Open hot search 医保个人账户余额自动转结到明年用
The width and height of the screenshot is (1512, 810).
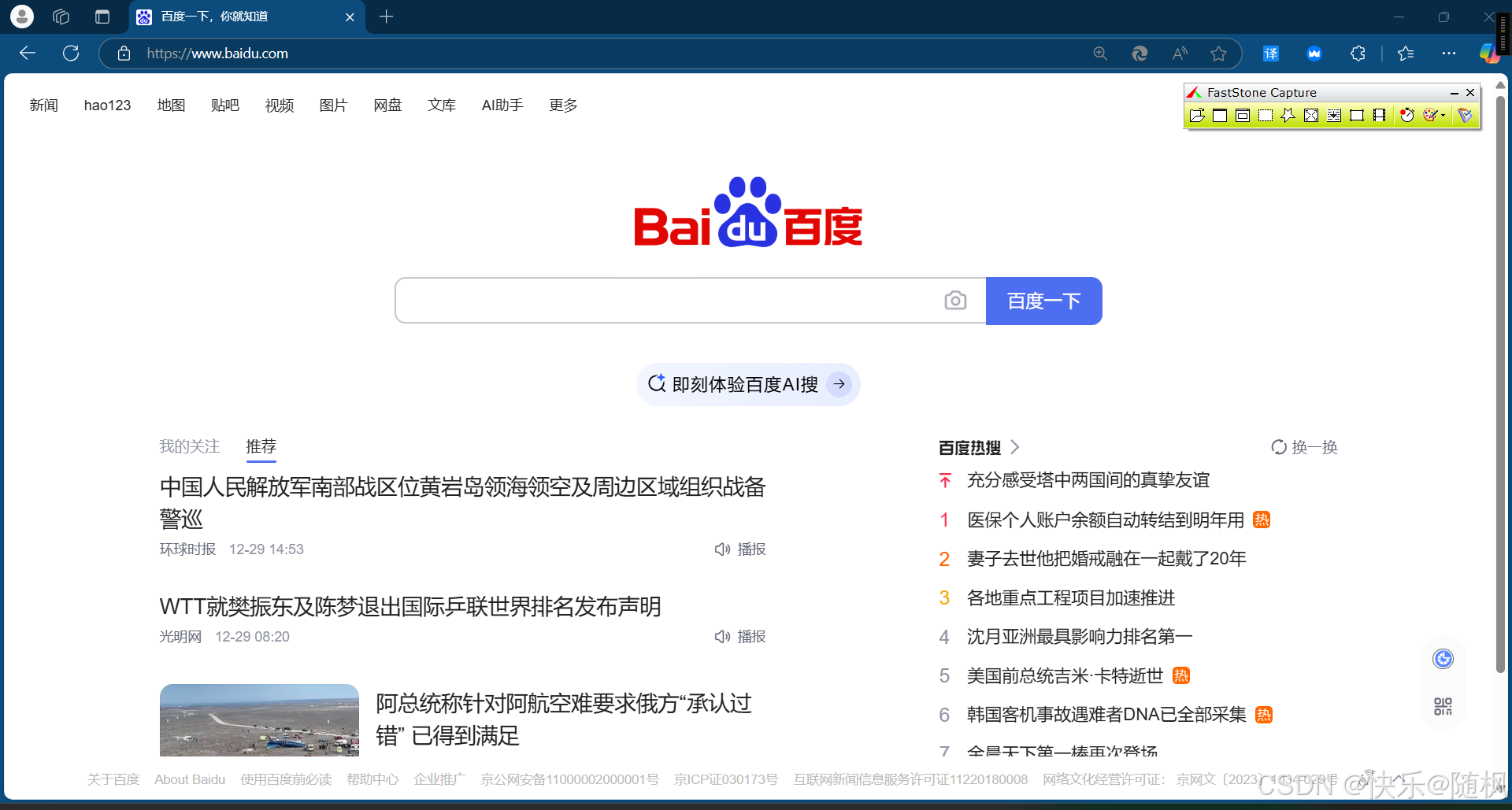[1106, 520]
